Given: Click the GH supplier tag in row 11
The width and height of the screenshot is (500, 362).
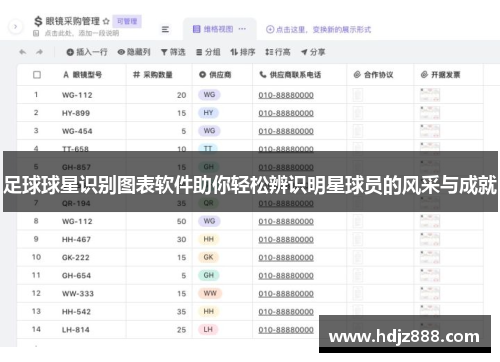Looking at the screenshot, I should [x=209, y=275].
